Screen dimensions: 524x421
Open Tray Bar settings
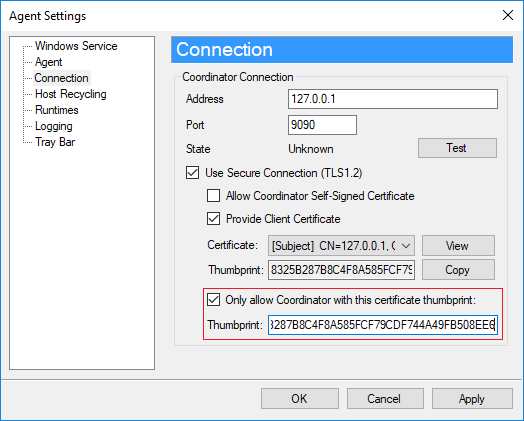[55, 142]
